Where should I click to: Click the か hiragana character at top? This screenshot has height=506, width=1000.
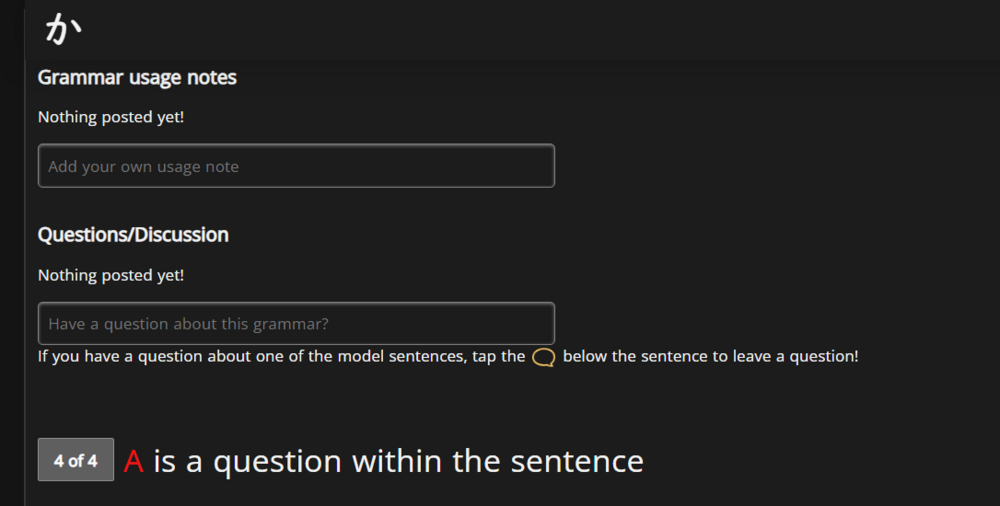pos(61,30)
